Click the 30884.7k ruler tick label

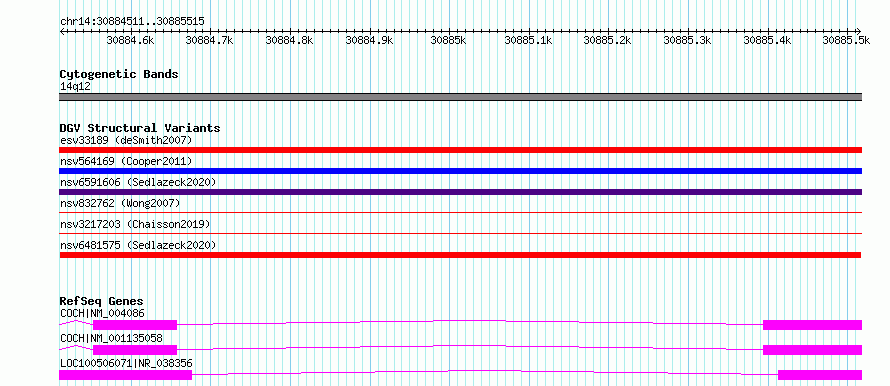(210, 40)
